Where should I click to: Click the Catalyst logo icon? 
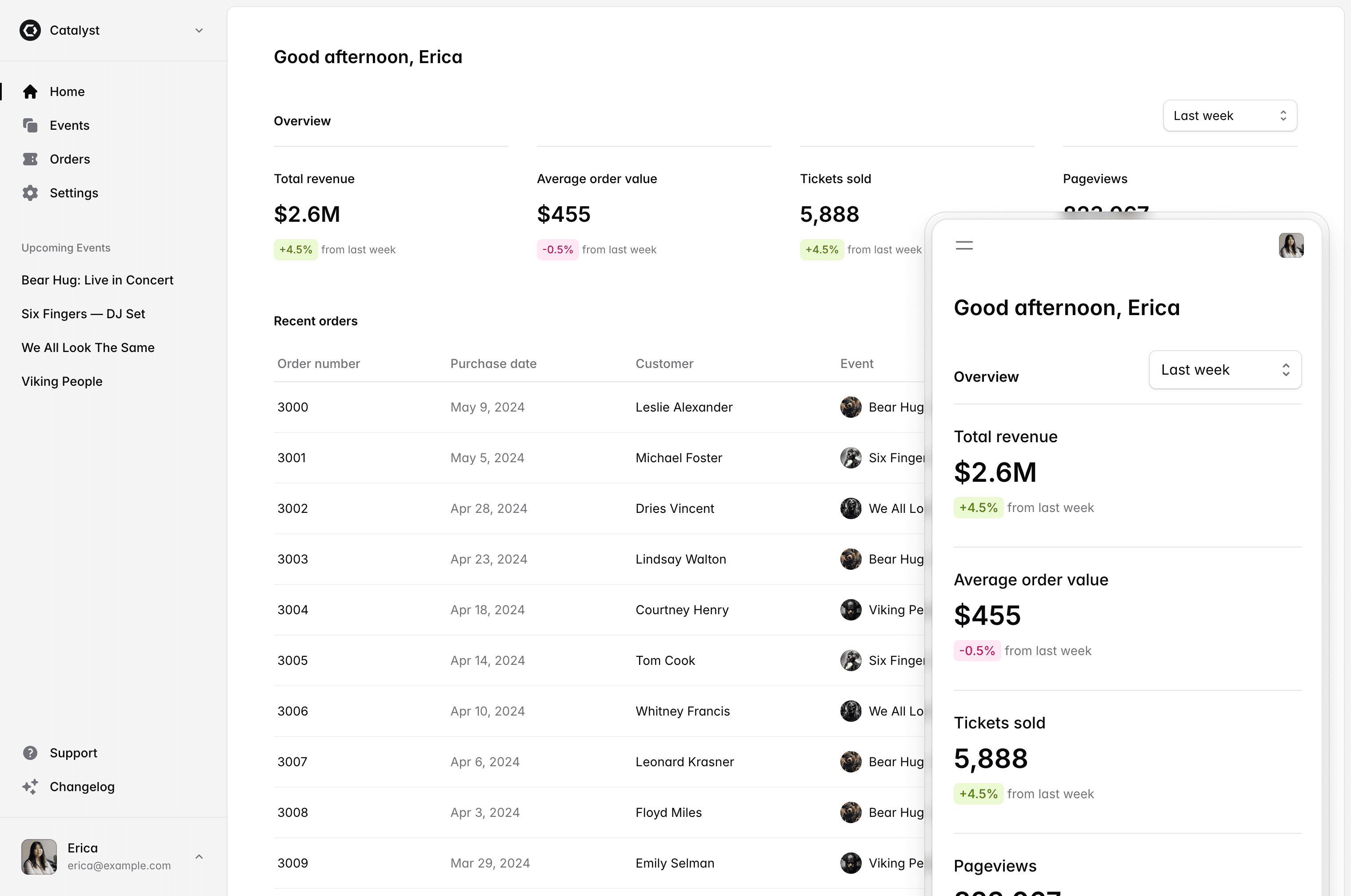point(30,30)
